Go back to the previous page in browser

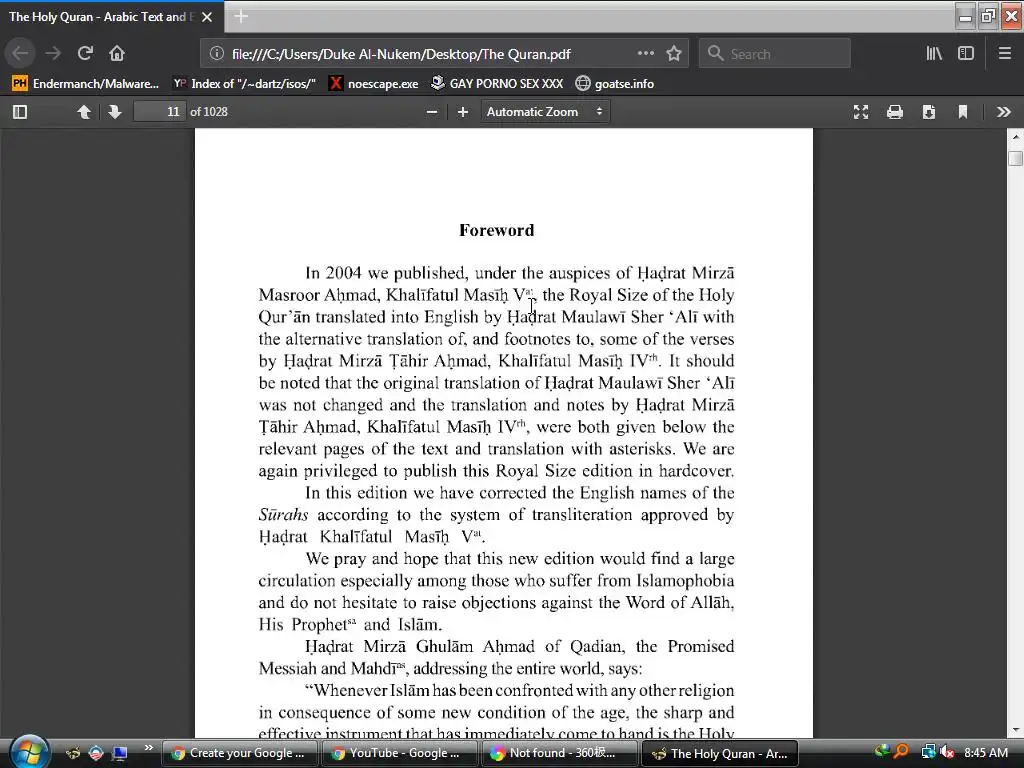click(20, 53)
